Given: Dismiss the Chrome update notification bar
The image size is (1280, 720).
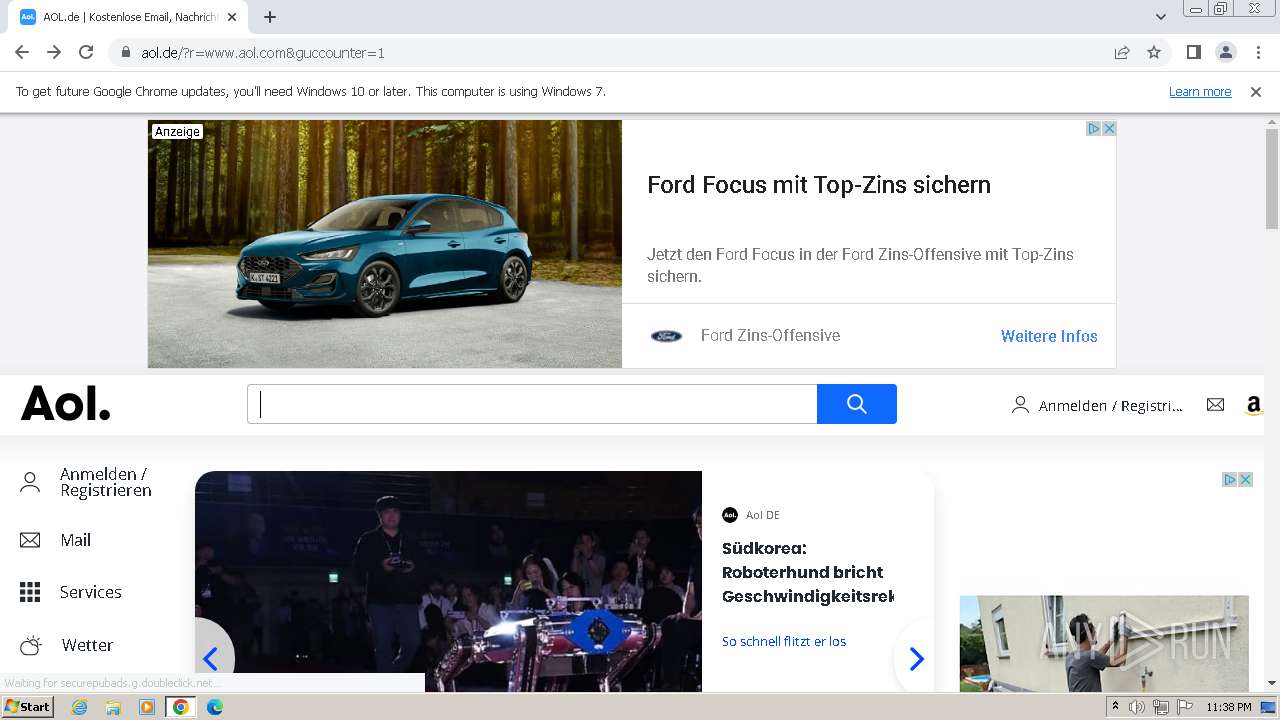Looking at the screenshot, I should (1256, 92).
